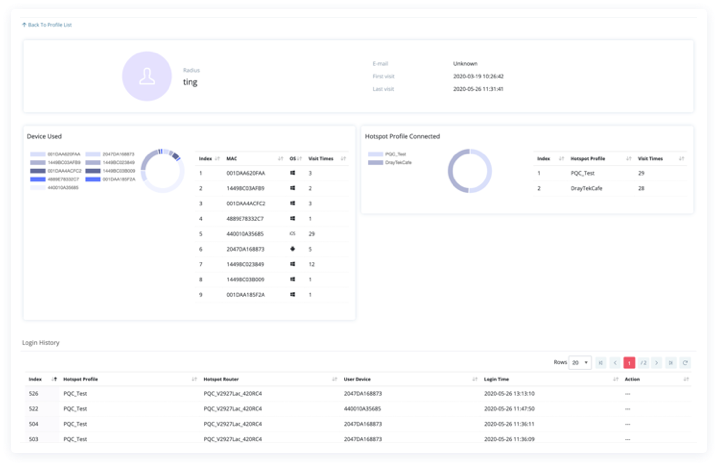Image resolution: width=718 pixels, height=466 pixels.
Task: Toggle PQC_Test legend in hotspot chart
Action: [x=389, y=154]
